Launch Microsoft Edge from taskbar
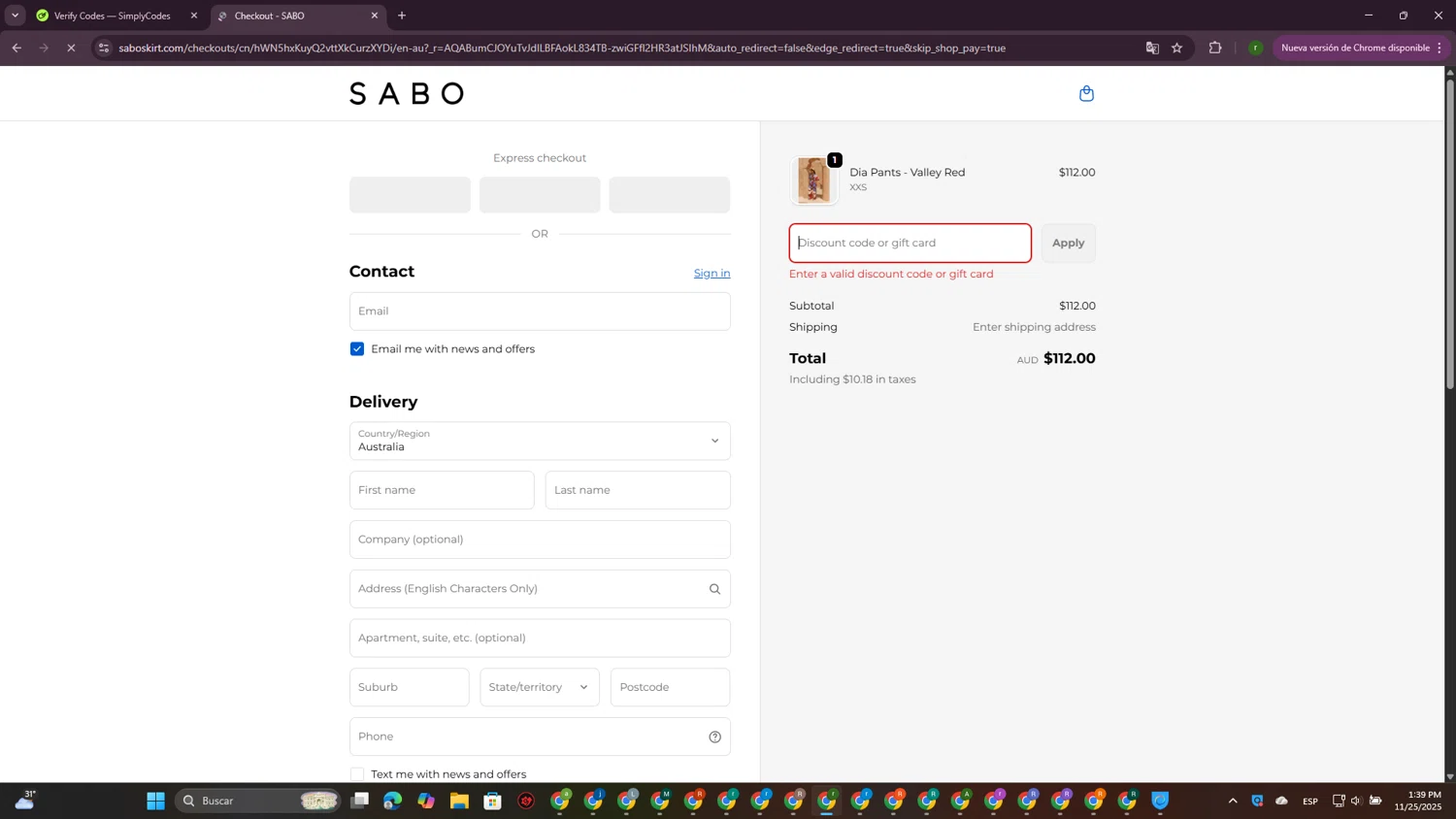The height and width of the screenshot is (819, 1456). pos(392,801)
